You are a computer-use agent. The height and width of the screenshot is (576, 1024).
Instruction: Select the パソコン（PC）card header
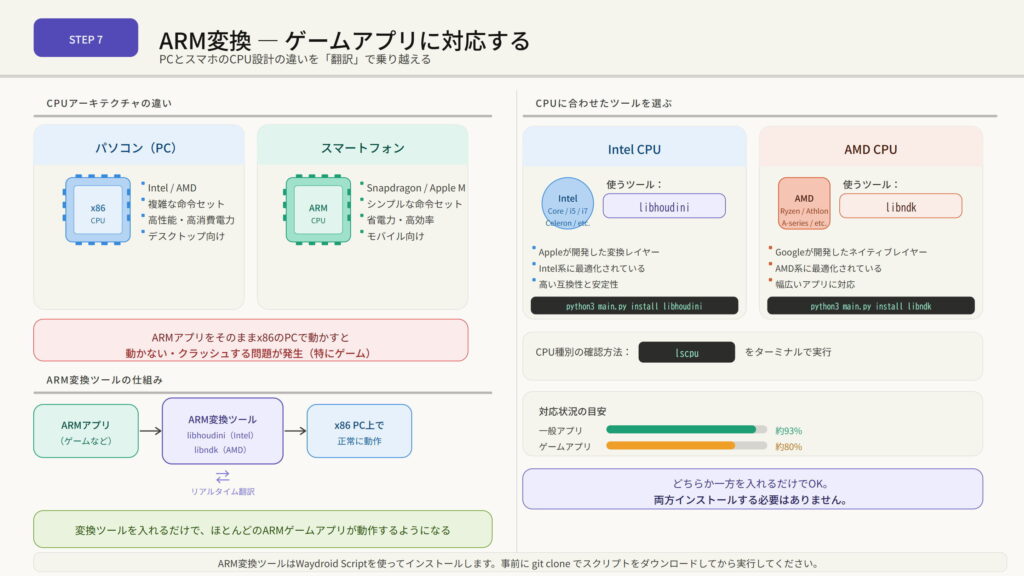139,146
